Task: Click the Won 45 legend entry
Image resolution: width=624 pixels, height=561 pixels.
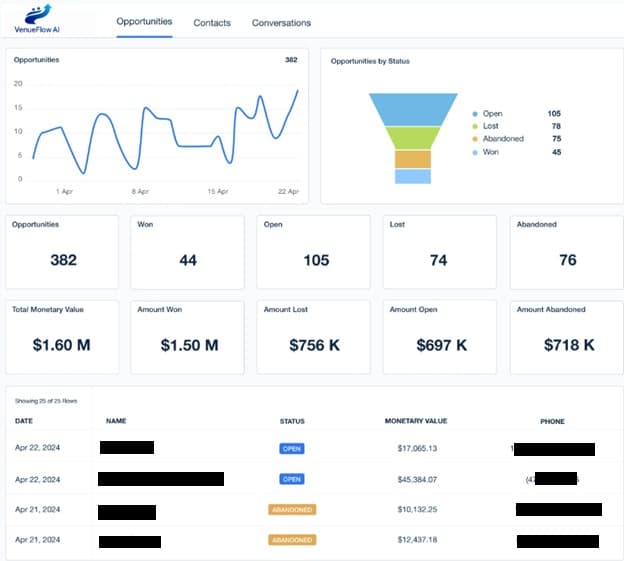Action: [516, 152]
